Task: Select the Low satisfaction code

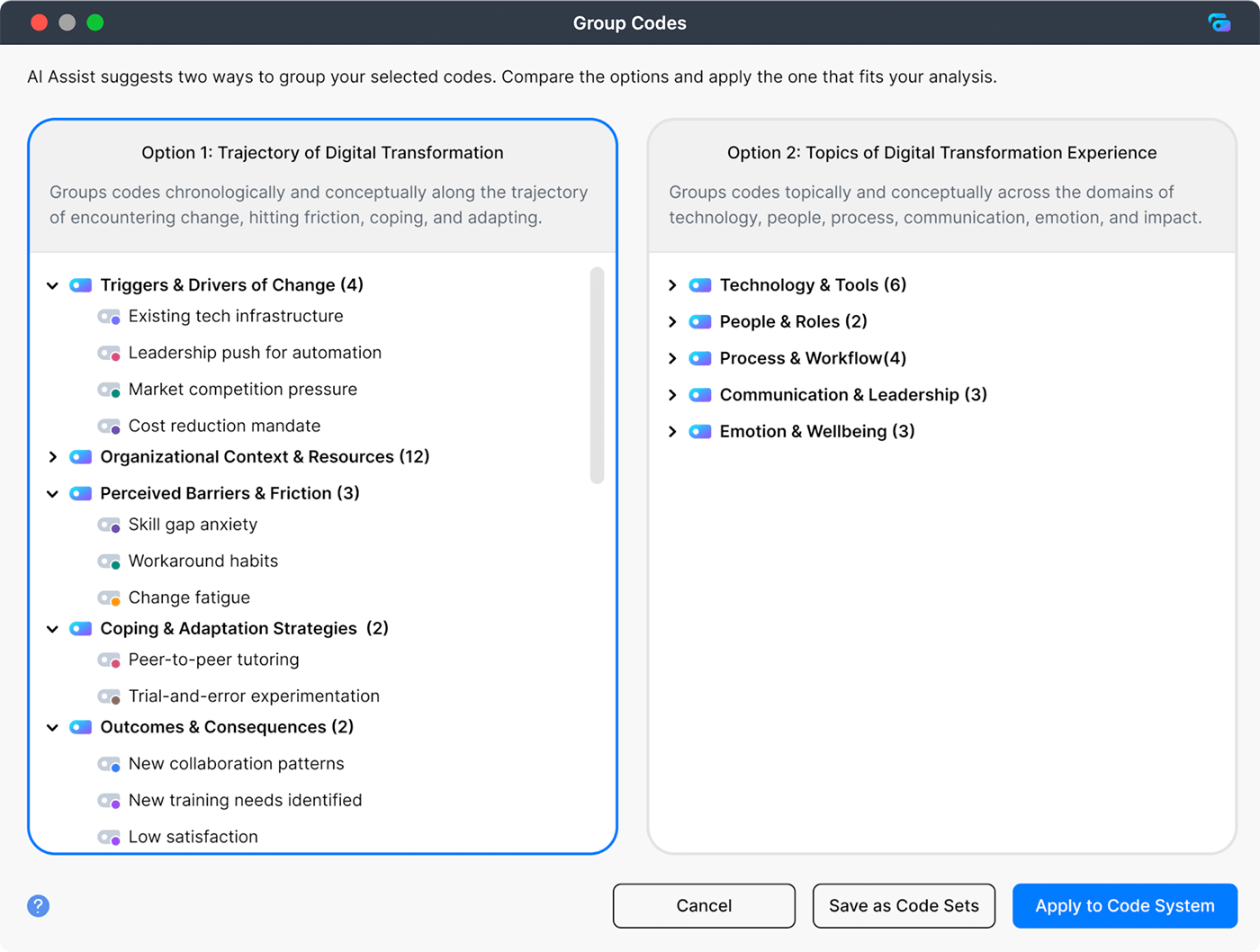Action: 193,837
